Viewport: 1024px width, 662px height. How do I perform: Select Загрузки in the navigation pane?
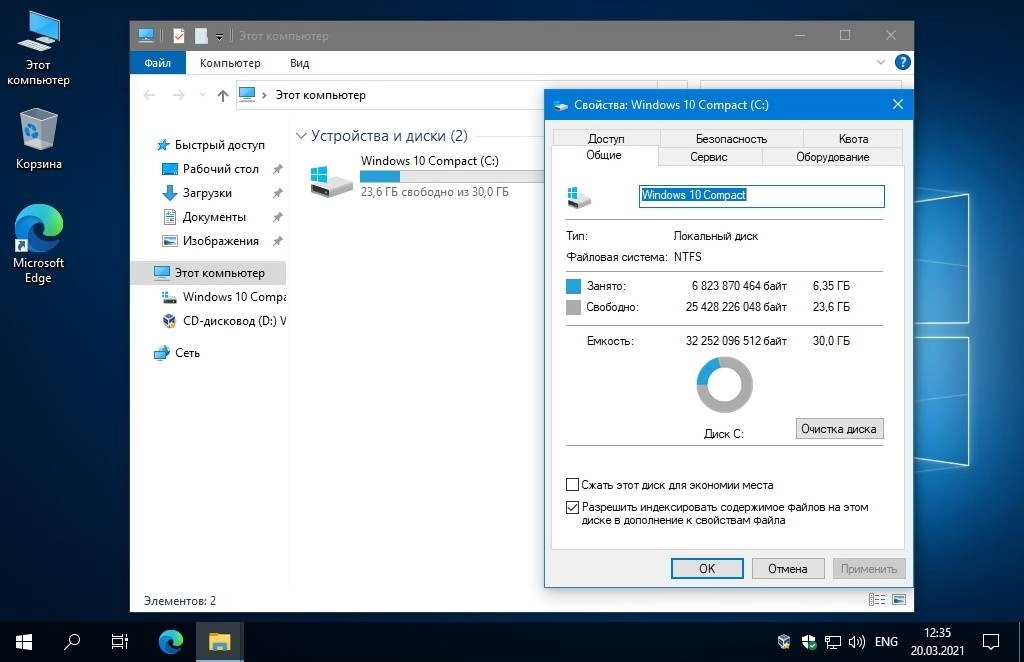click(207, 193)
